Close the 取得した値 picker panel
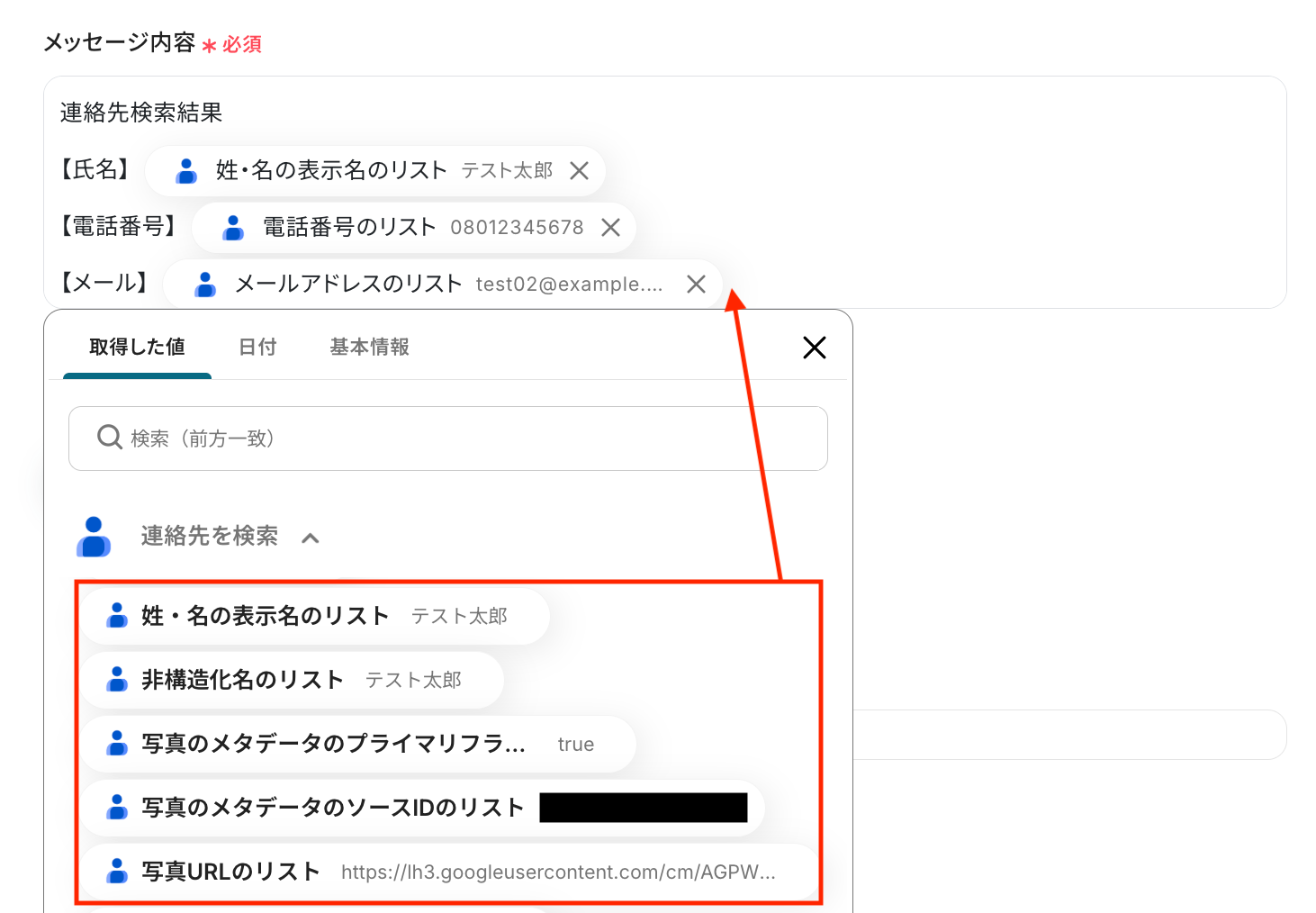The height and width of the screenshot is (913, 1316). (815, 348)
